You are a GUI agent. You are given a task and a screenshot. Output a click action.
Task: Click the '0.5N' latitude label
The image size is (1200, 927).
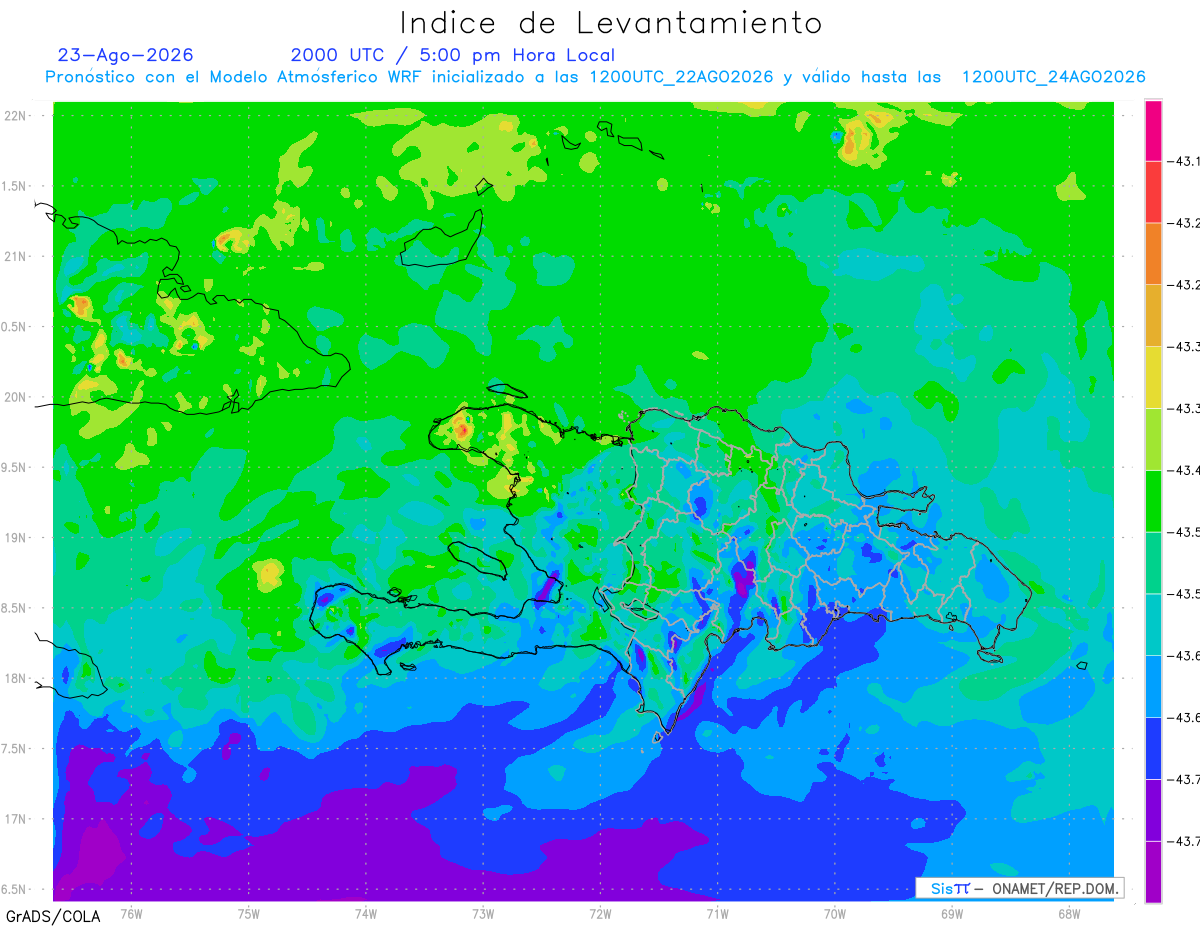tap(13, 327)
